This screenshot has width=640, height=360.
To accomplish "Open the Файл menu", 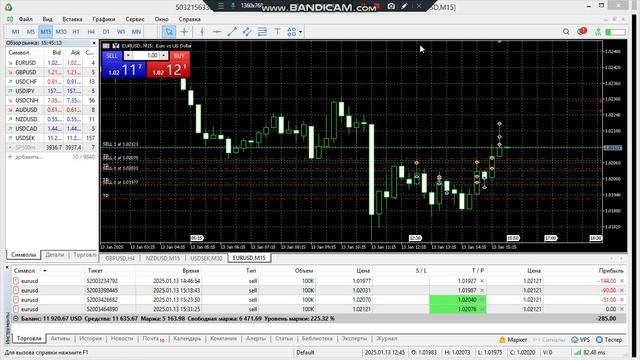I will coord(25,19).
